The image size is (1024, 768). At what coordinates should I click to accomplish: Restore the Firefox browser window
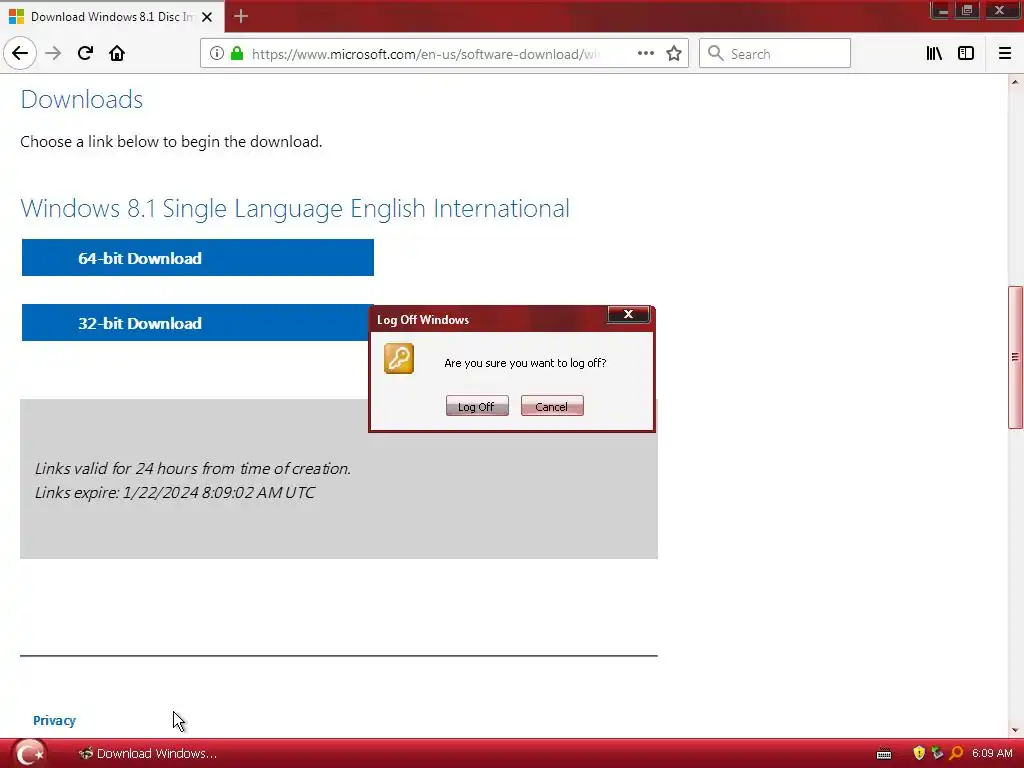[x=967, y=10]
